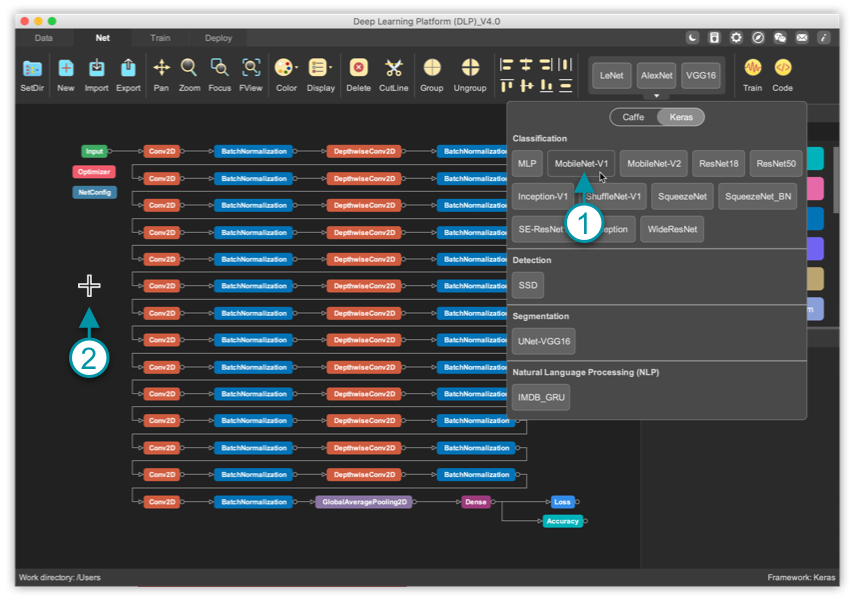Choose the UNet-VGG16 segmentation model

click(x=544, y=341)
